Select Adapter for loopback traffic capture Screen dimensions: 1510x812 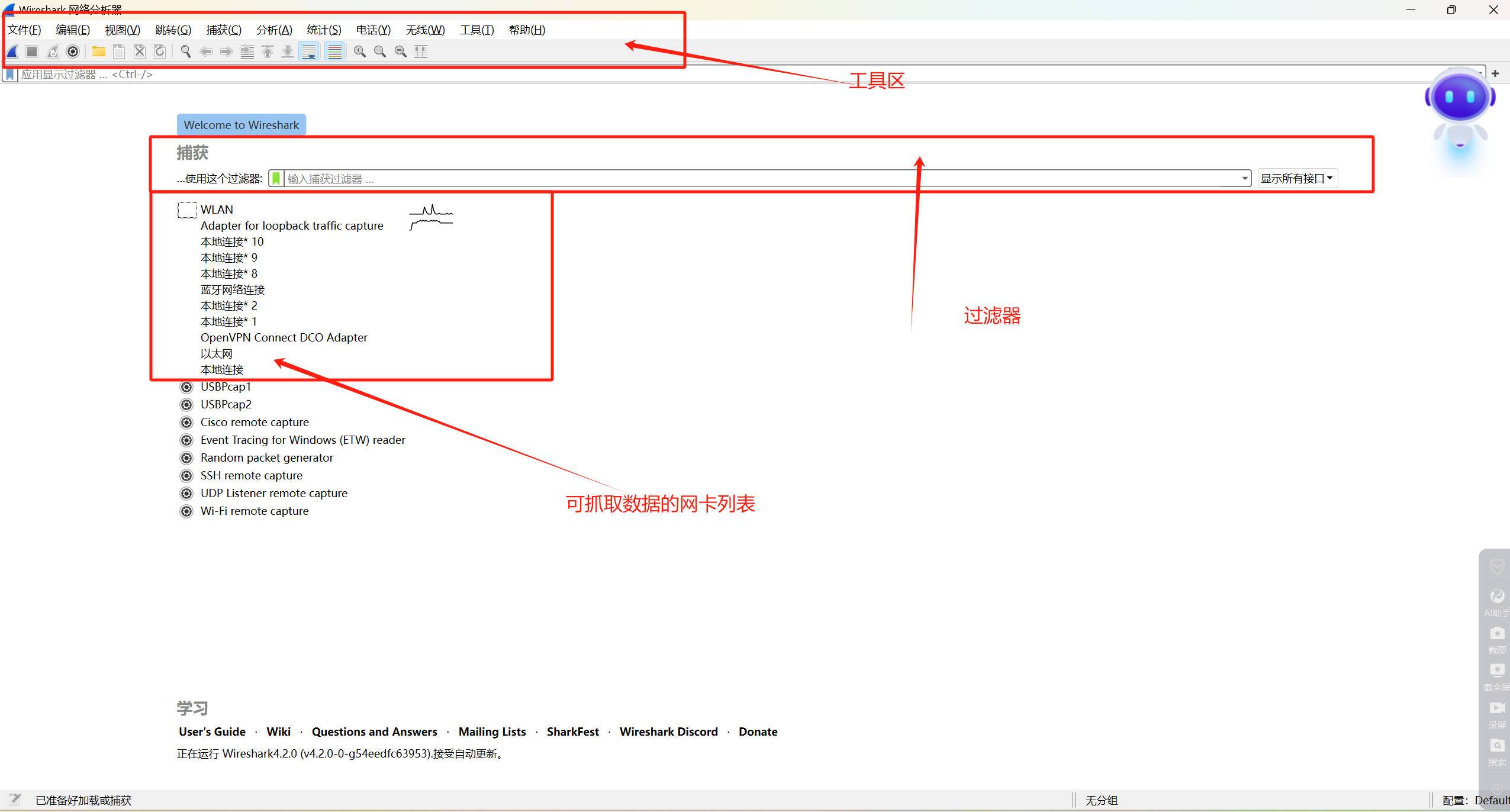292,225
